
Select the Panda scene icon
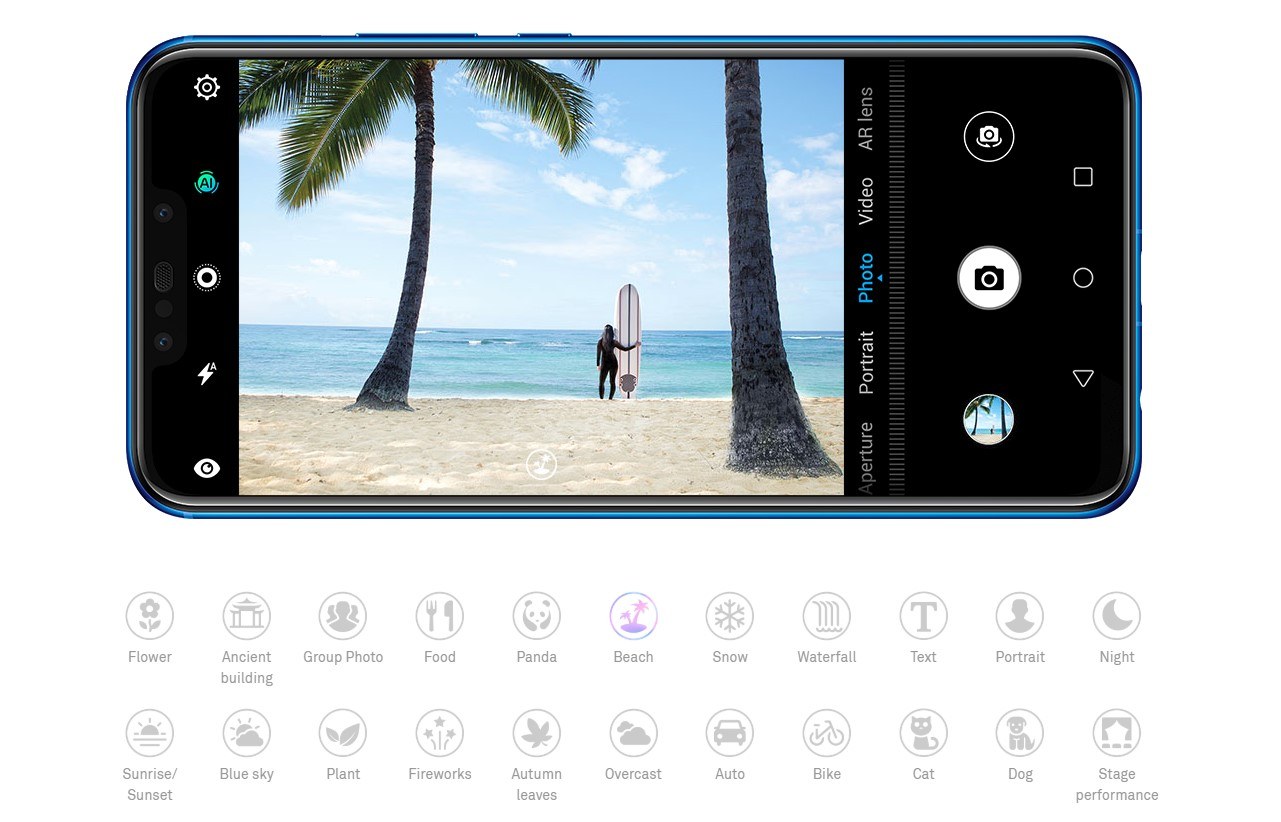537,616
